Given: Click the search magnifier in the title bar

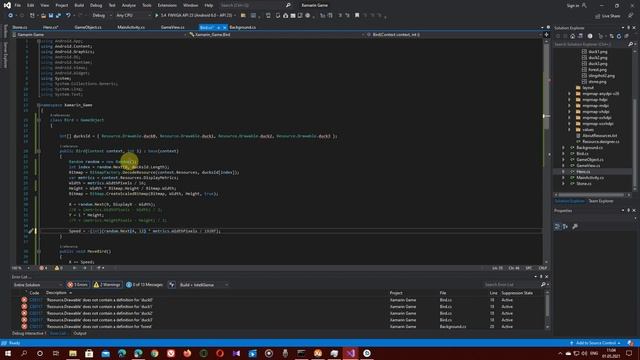Looking at the screenshot, I should (x=288, y=5).
